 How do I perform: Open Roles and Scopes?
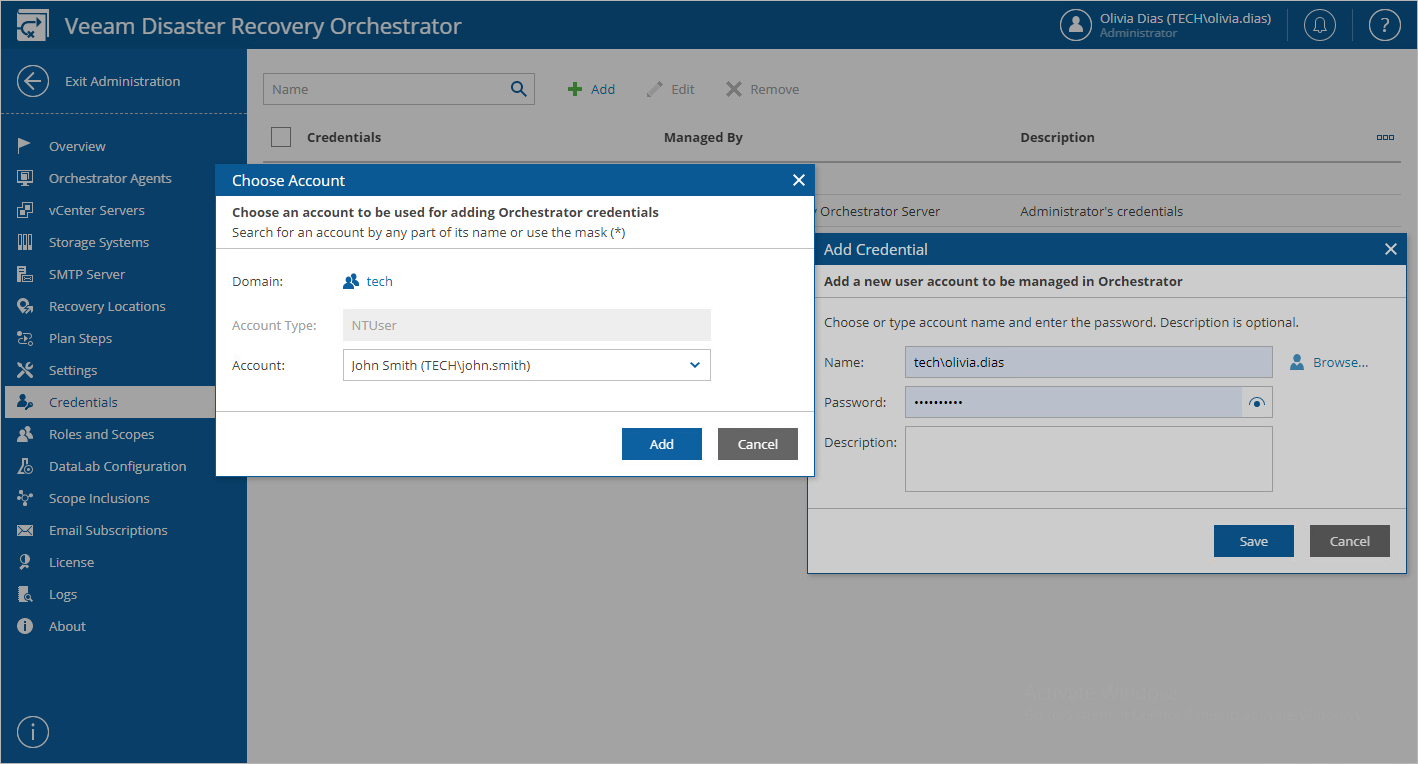(x=102, y=434)
